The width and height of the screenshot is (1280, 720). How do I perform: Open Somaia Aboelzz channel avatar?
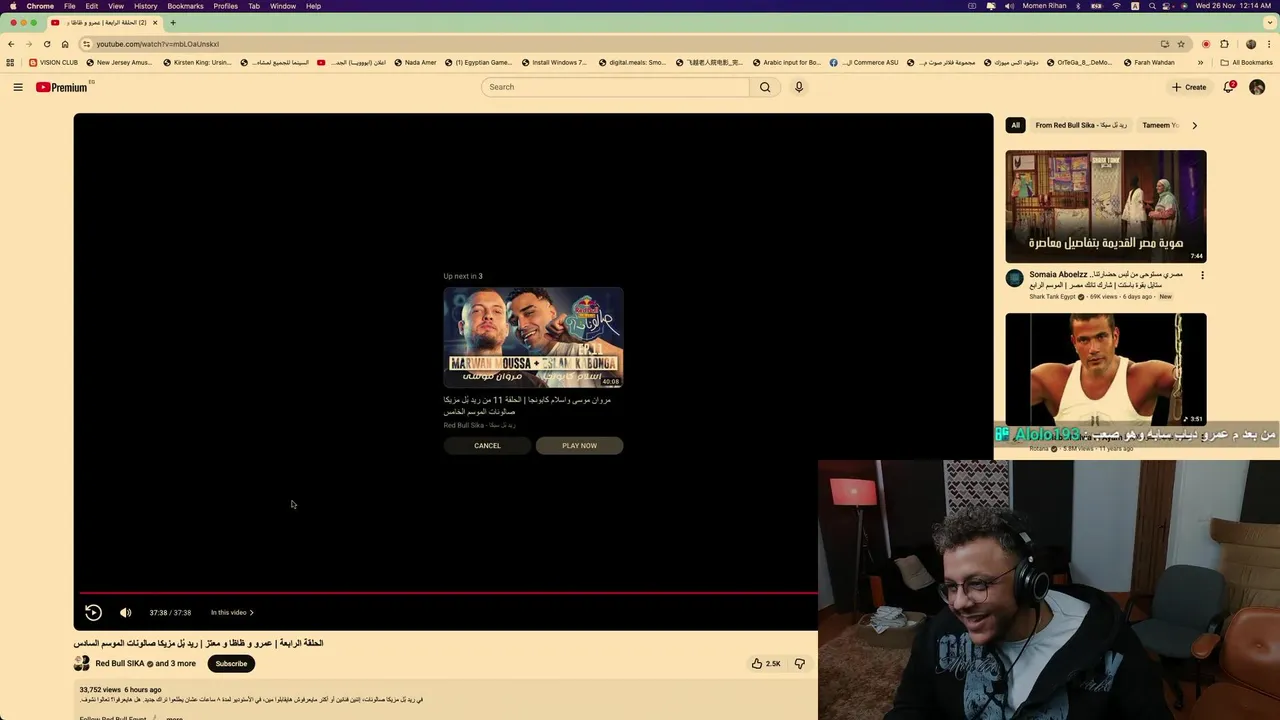click(x=1014, y=279)
